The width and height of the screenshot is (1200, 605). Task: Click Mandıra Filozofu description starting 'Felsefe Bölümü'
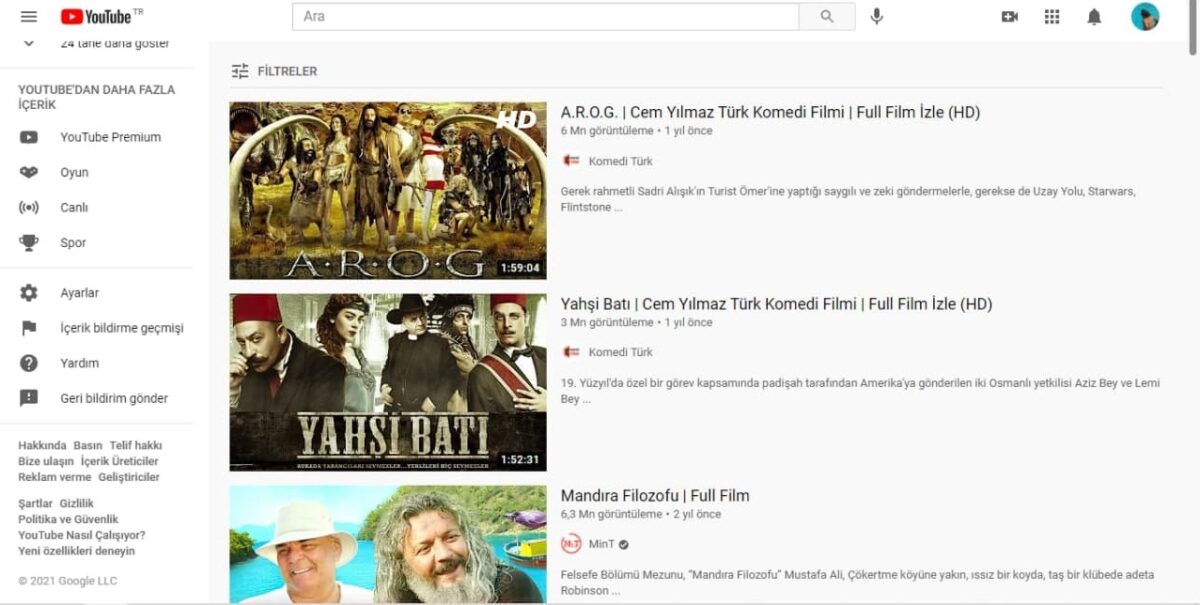[857, 583]
